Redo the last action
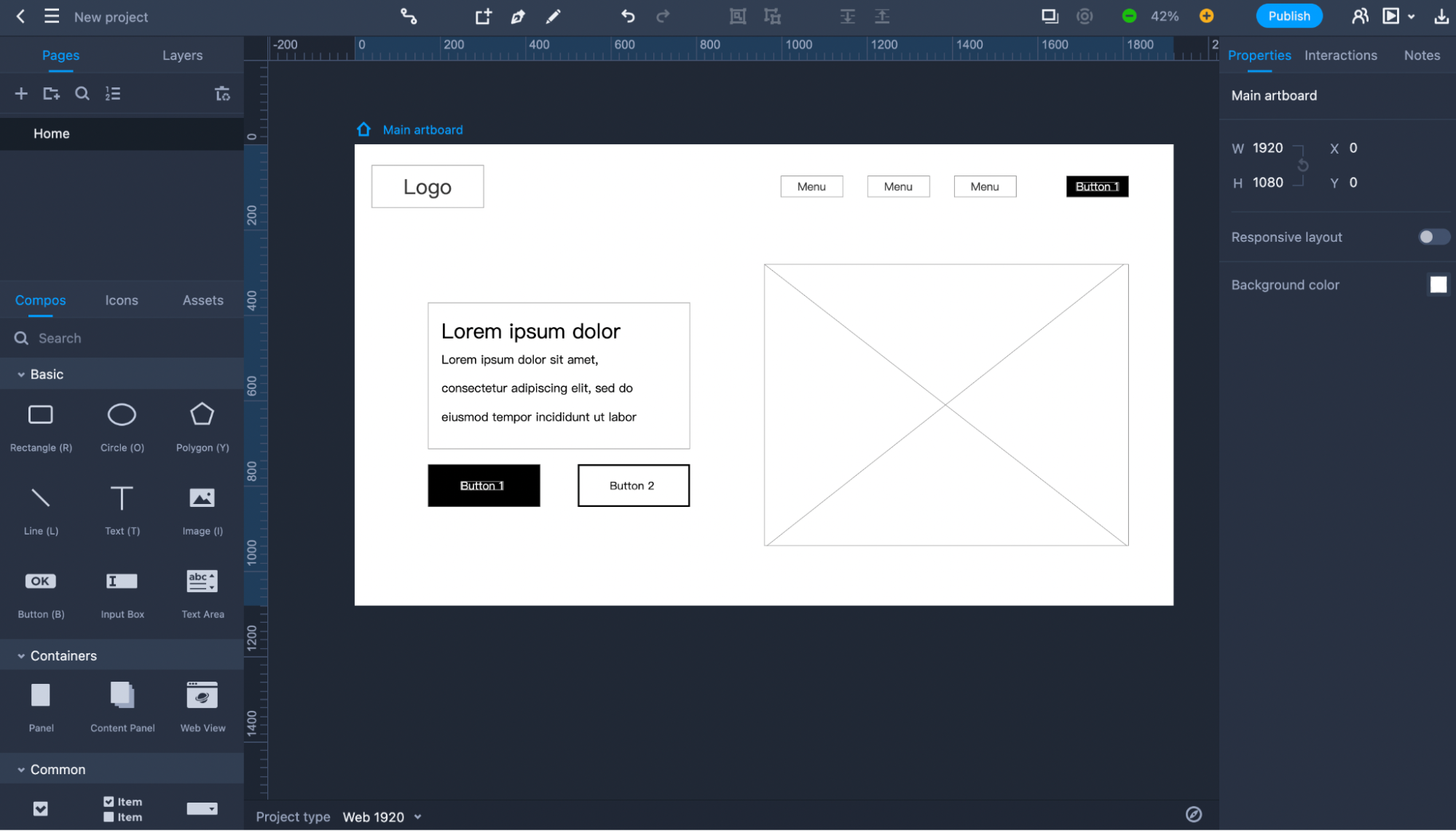This screenshot has width=1456, height=831. [x=663, y=16]
